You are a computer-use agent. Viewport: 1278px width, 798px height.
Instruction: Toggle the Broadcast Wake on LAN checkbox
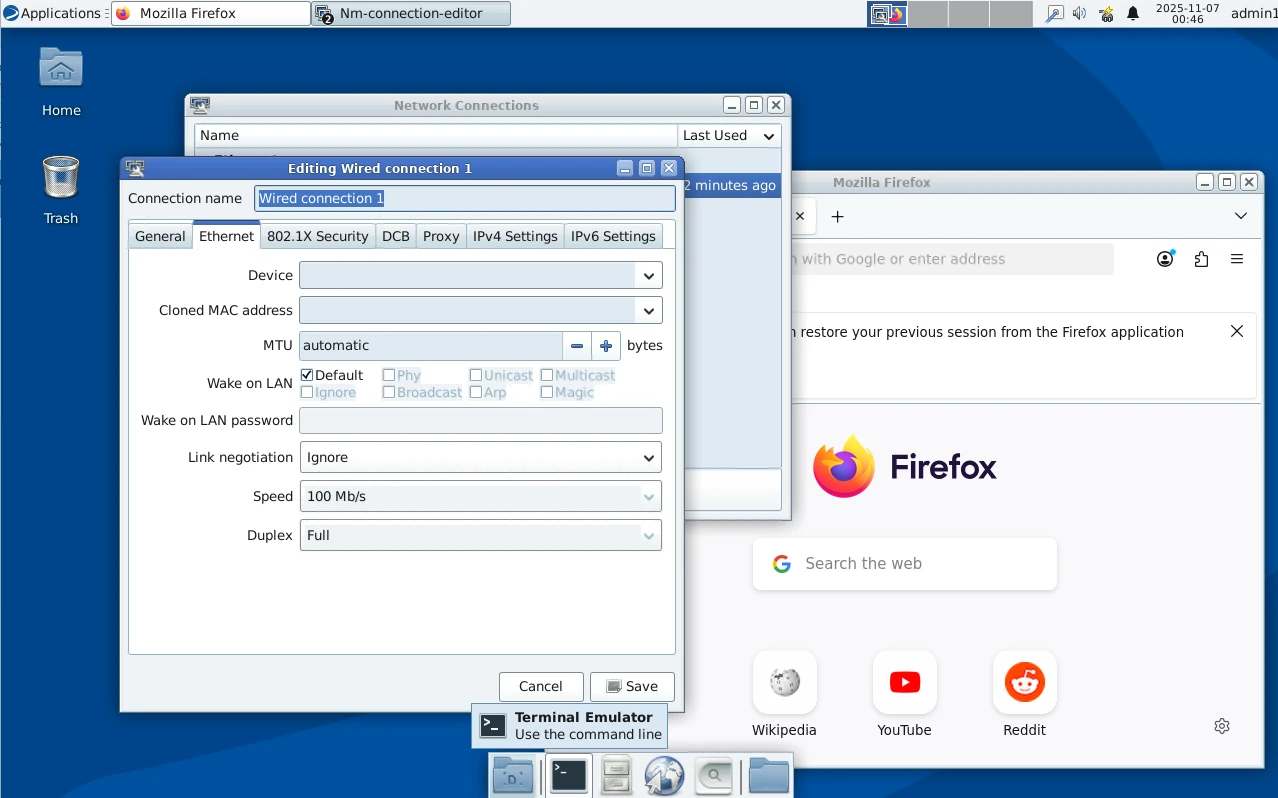click(x=389, y=392)
